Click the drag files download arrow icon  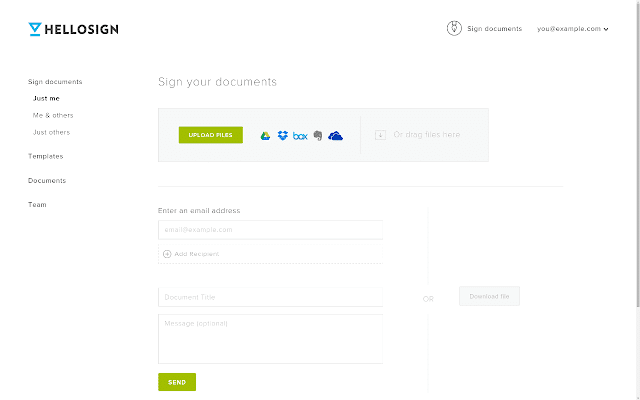point(380,135)
